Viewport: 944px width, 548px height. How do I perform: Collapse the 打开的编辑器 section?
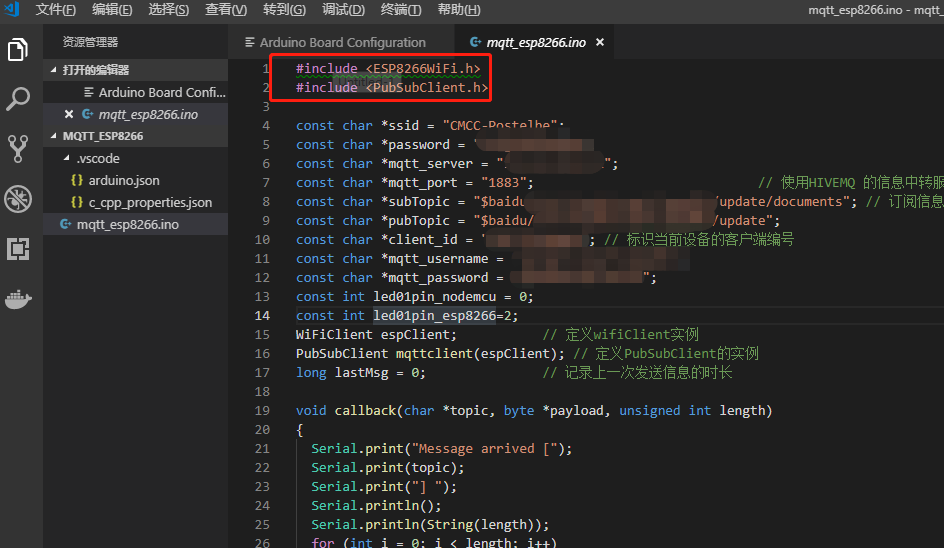pos(54,70)
